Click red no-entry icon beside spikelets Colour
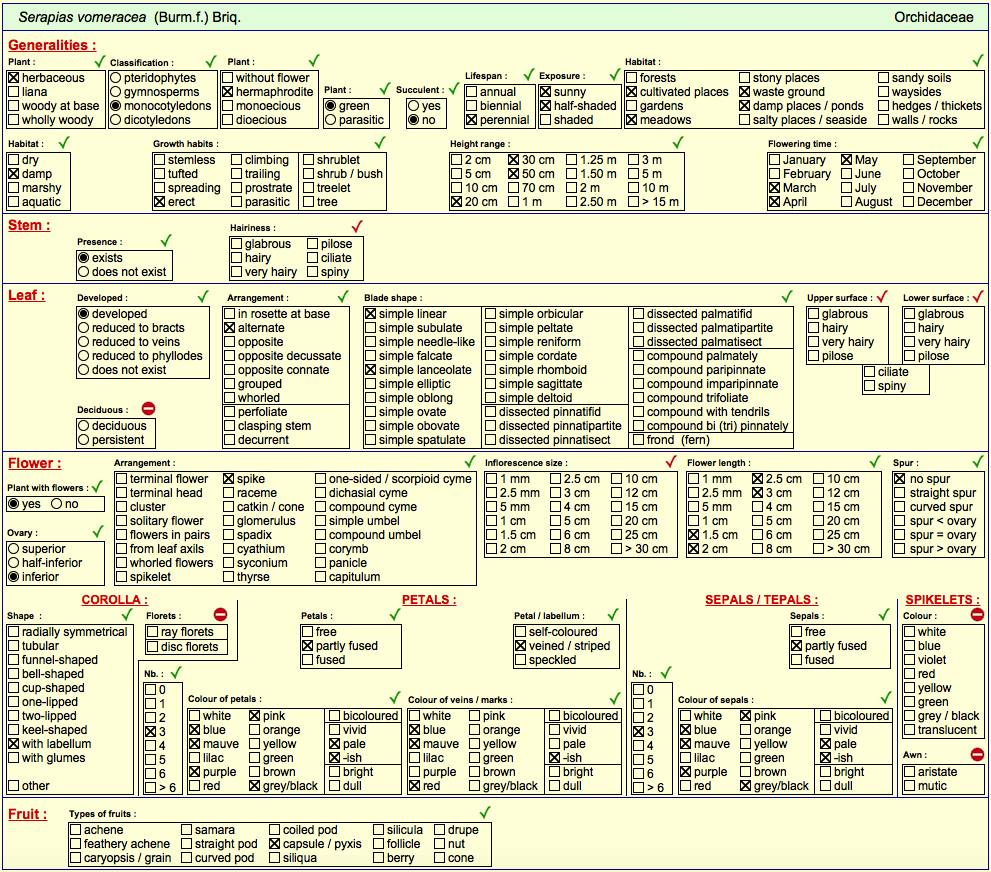991x872 pixels. point(977,614)
